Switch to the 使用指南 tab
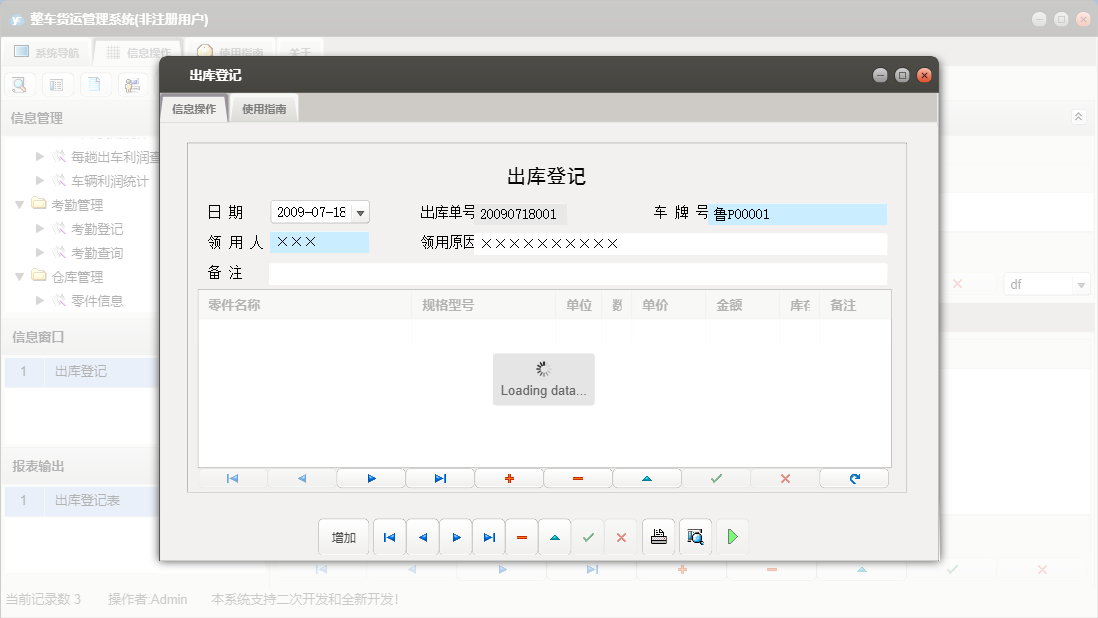This screenshot has width=1098, height=618. pos(263,107)
